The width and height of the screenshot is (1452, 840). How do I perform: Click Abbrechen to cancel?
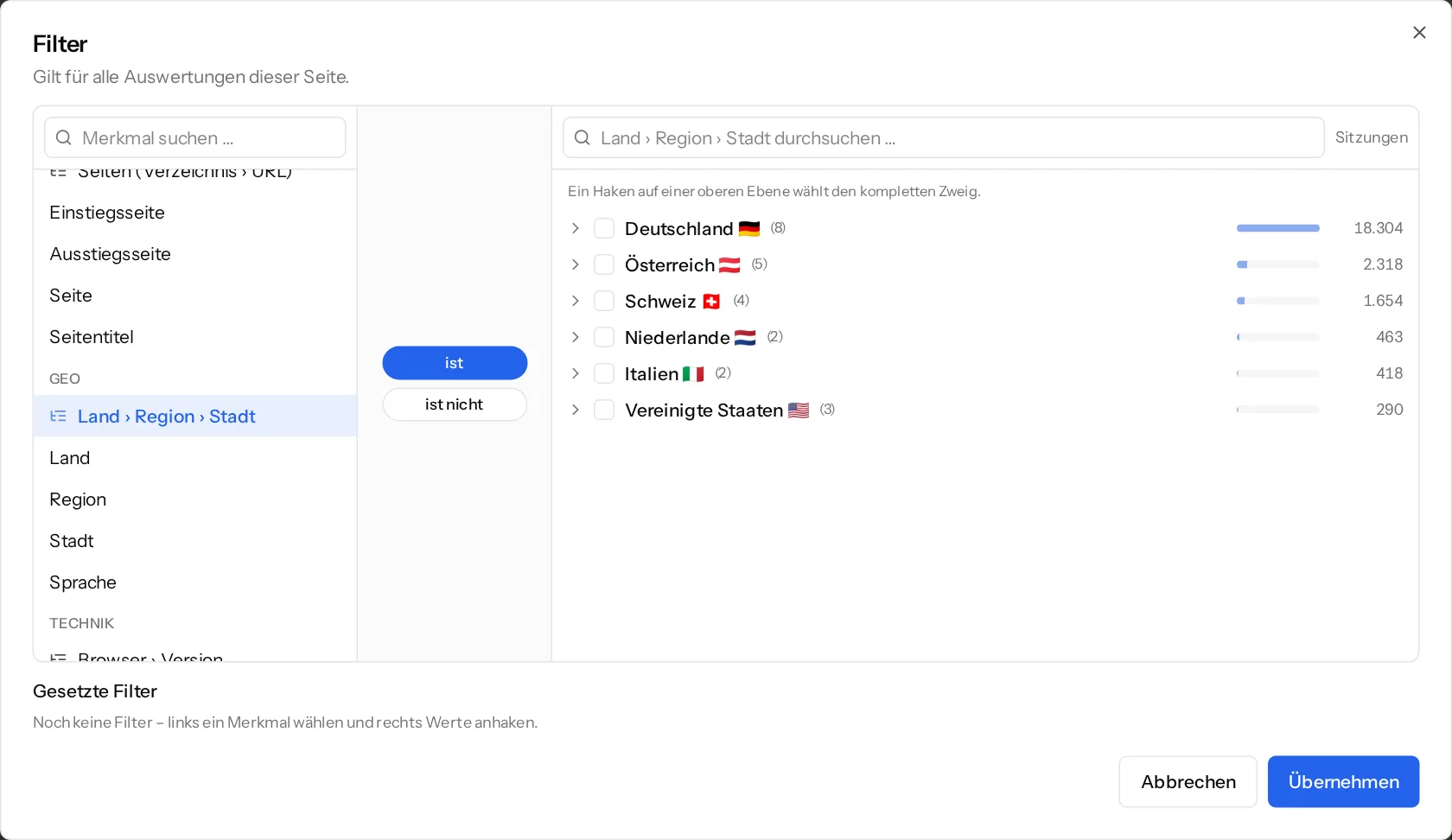click(x=1188, y=782)
